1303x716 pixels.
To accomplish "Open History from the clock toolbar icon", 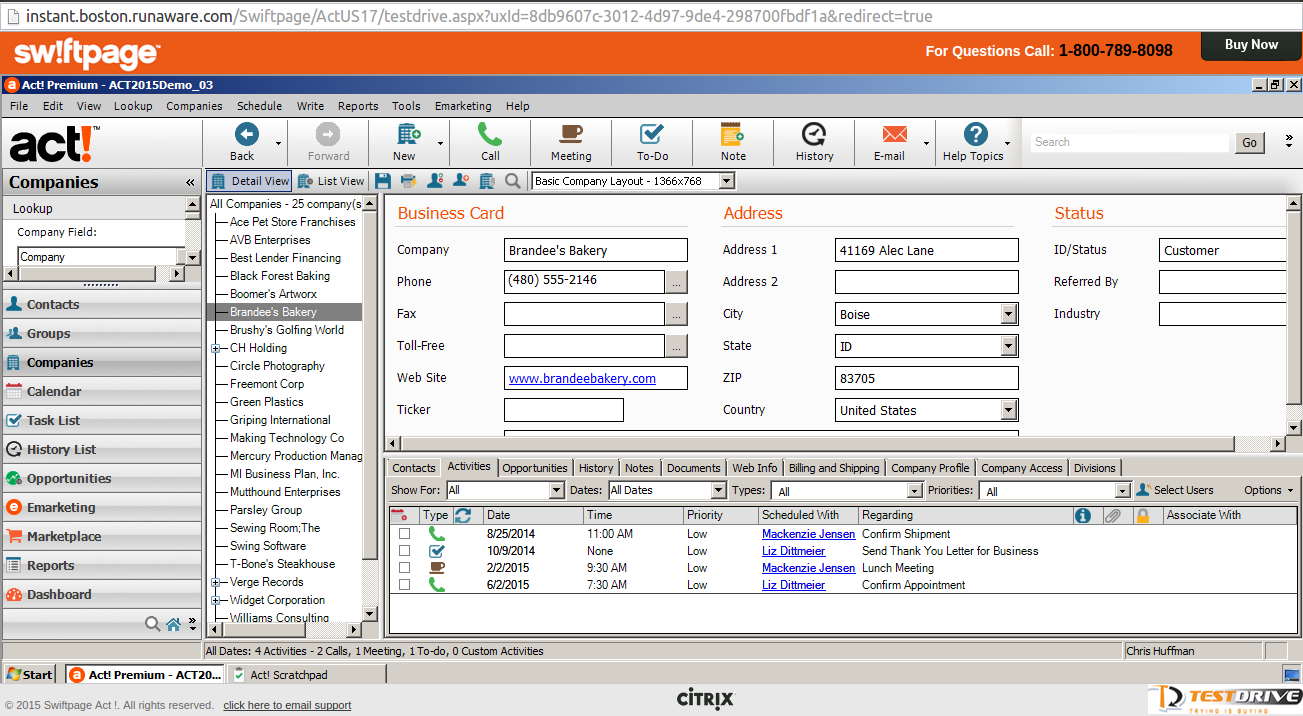I will (814, 135).
